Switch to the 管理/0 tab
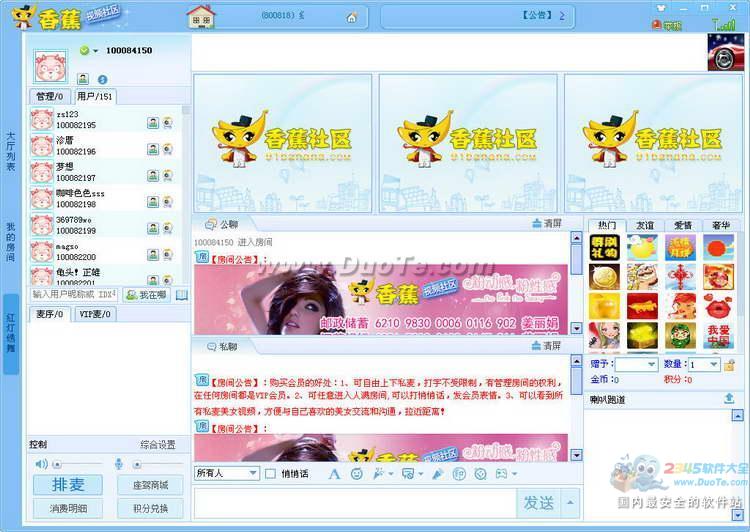Viewport: 750px width, 532px height. tap(50, 96)
